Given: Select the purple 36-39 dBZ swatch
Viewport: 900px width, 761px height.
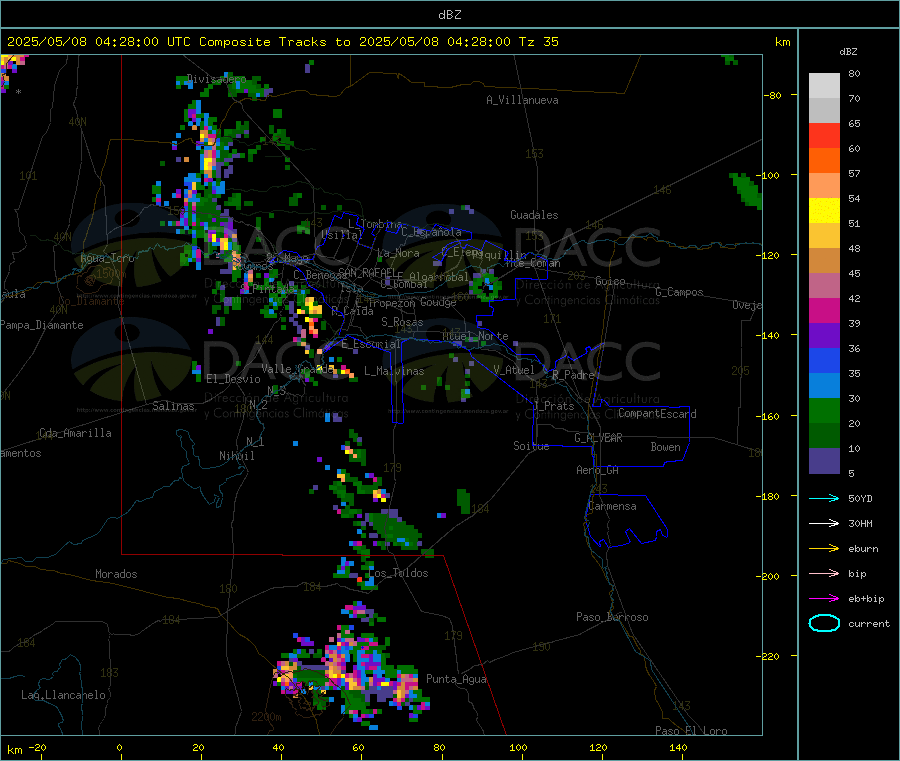Looking at the screenshot, I should pyautogui.click(x=824, y=336).
